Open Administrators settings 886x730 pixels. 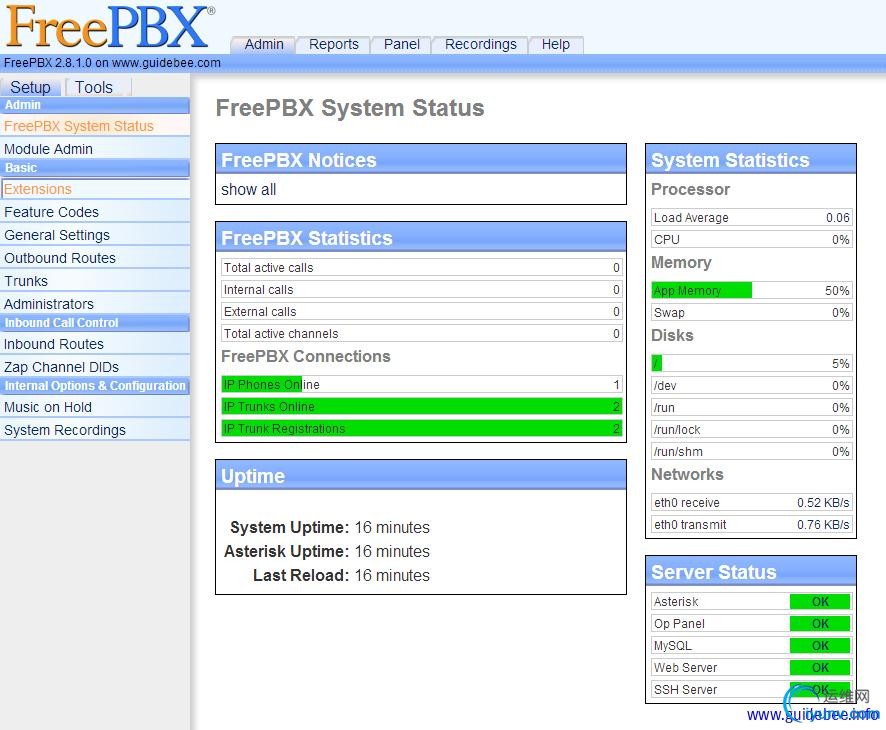tap(95, 304)
